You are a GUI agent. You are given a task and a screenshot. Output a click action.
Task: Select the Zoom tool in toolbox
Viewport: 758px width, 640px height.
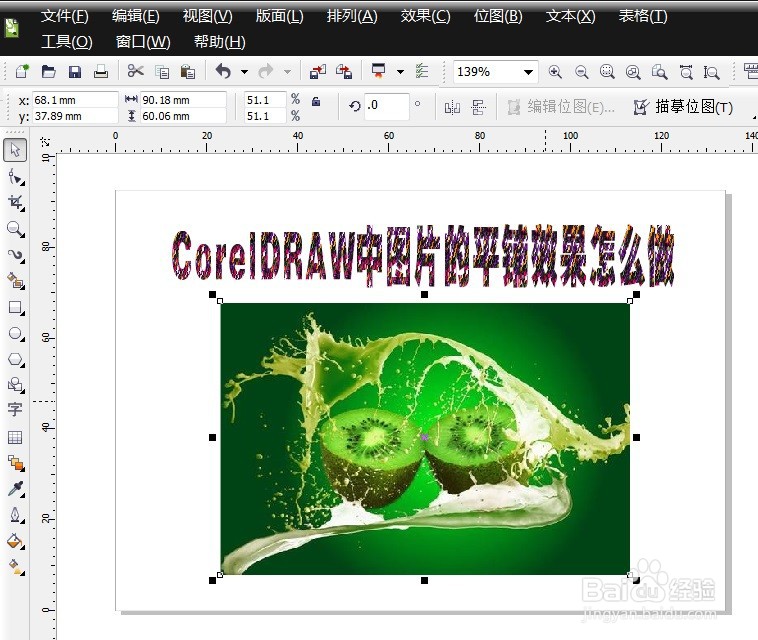tap(16, 229)
